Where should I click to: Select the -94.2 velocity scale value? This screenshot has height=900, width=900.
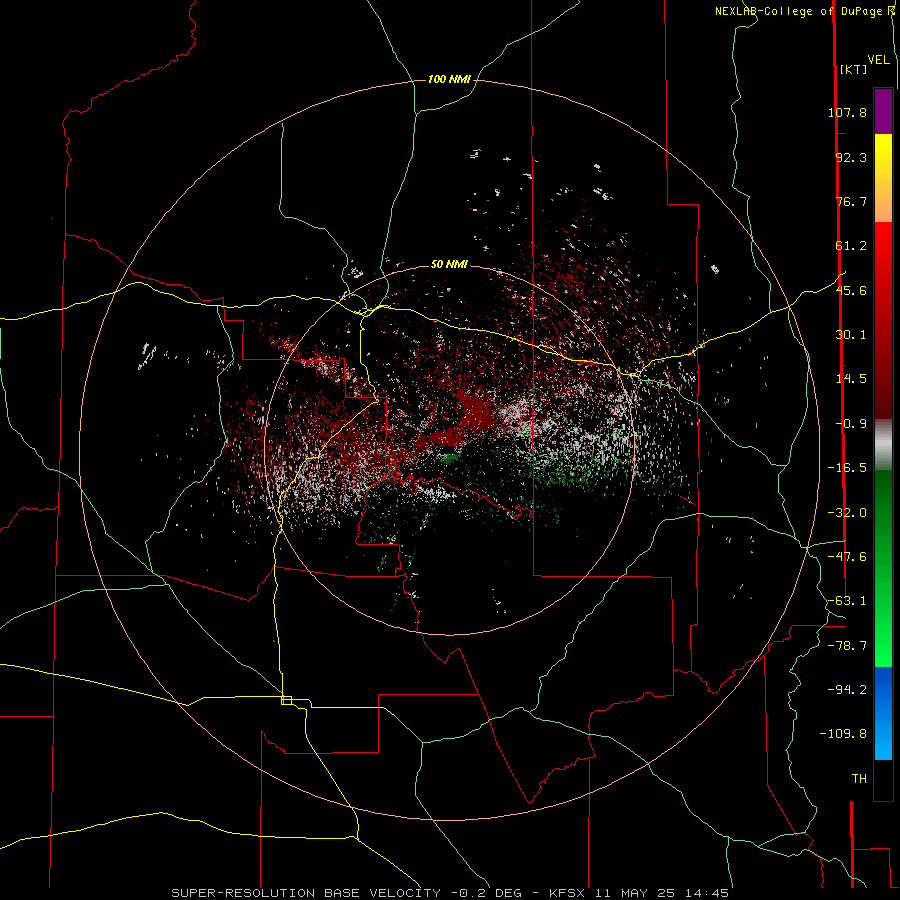point(847,690)
